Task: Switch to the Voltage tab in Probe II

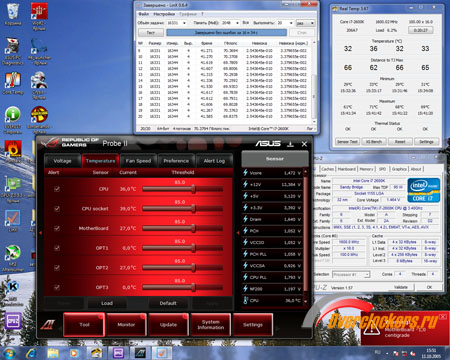Action: pyautogui.click(x=62, y=161)
